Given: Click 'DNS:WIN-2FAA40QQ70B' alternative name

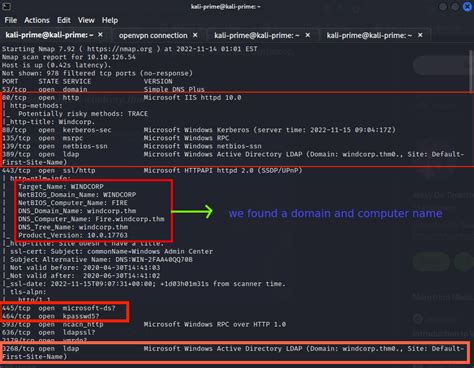Looking at the screenshot, I should [x=154, y=260].
